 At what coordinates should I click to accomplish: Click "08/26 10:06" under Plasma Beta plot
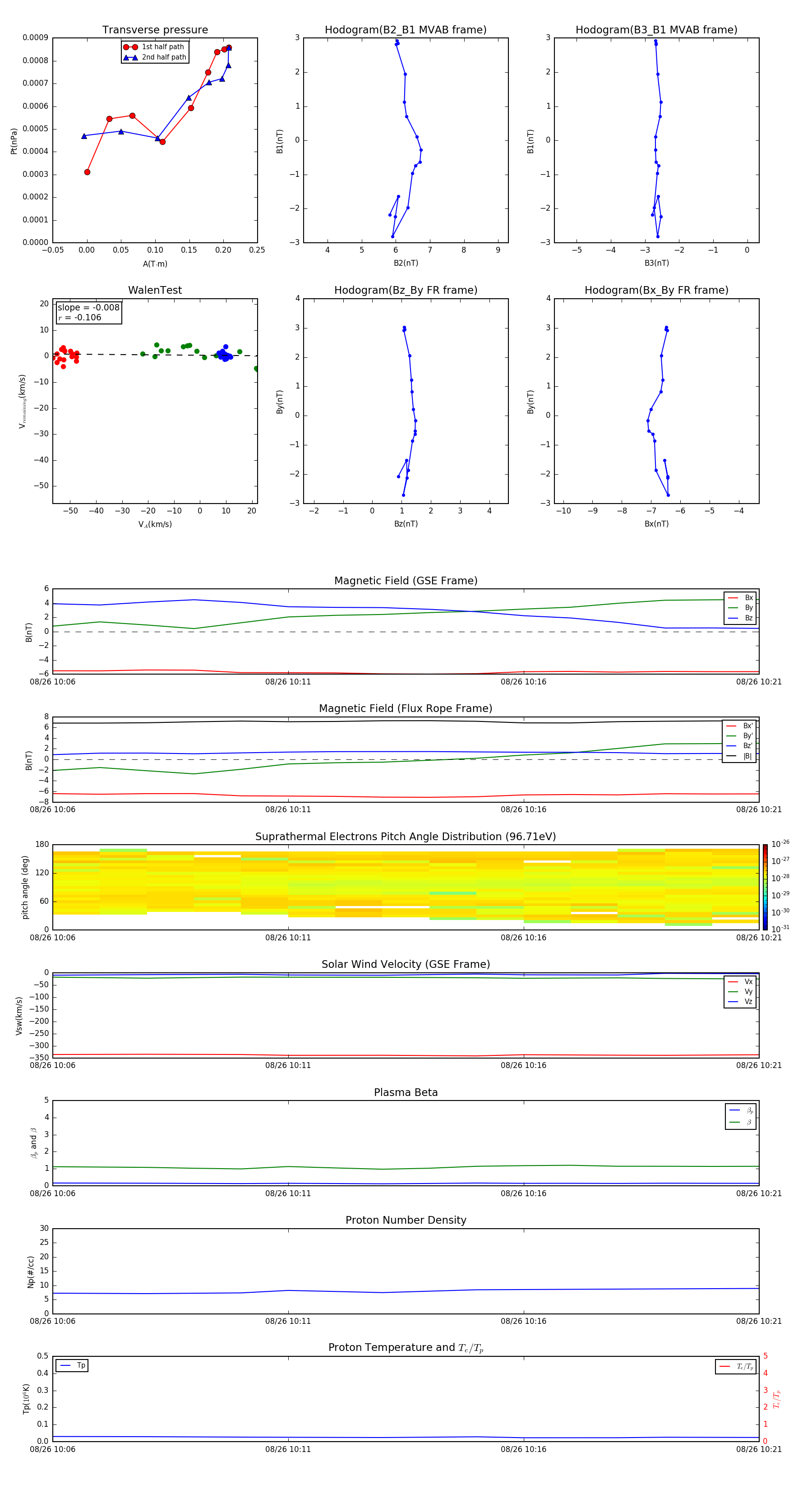point(53,1193)
